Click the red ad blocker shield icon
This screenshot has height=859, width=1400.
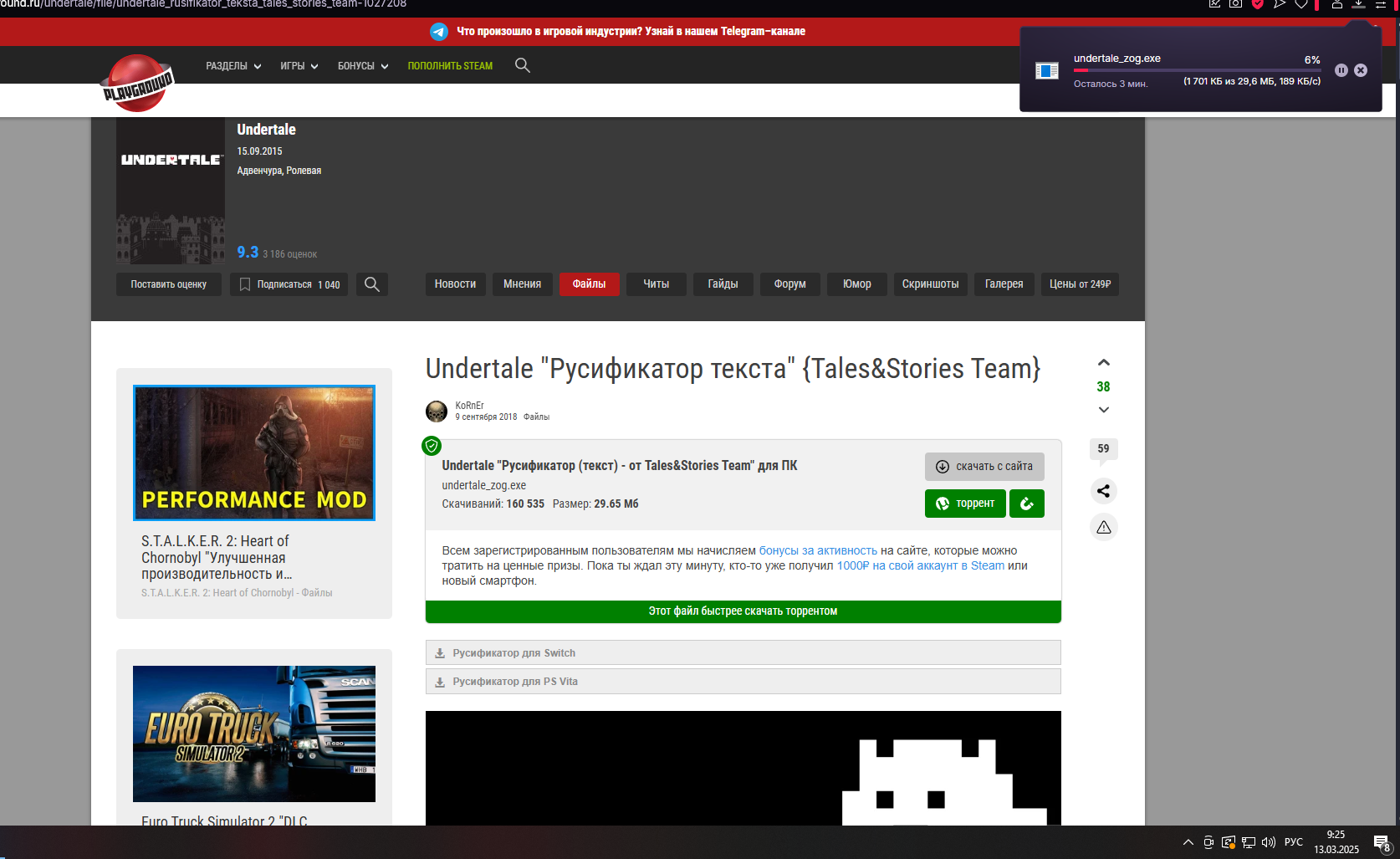(1258, 4)
